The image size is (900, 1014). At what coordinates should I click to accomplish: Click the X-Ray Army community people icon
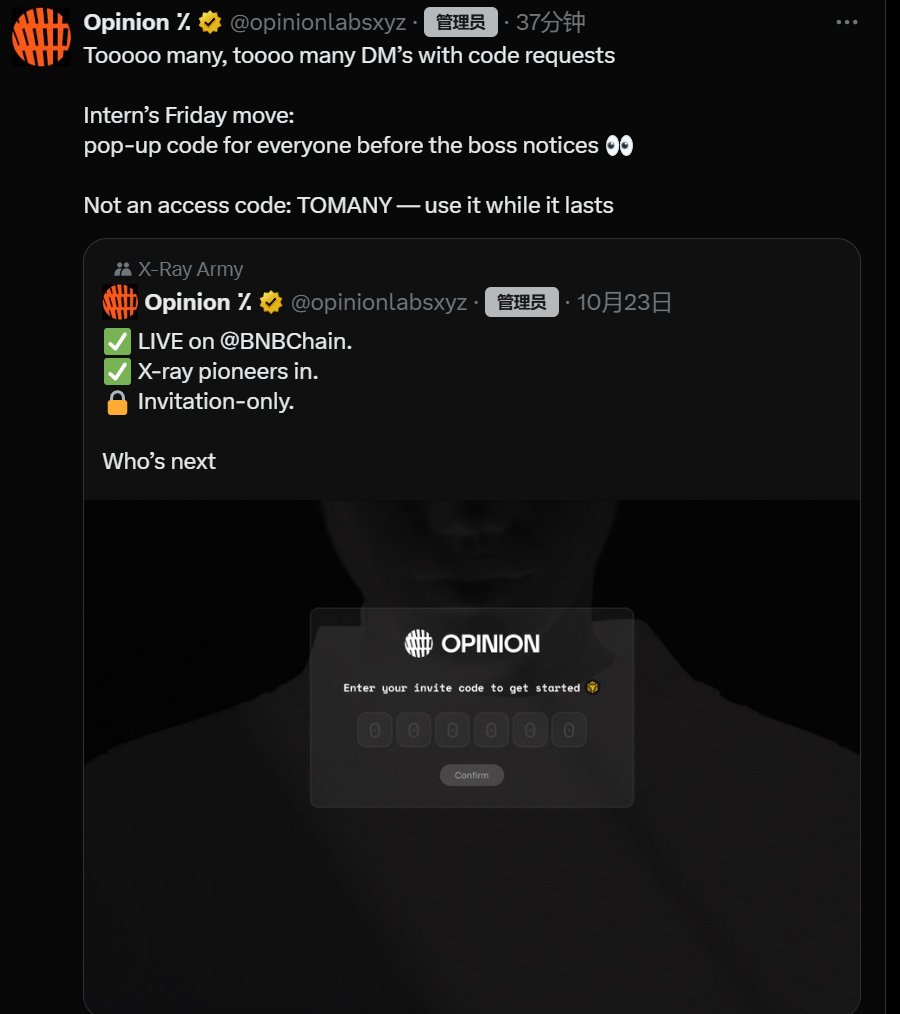123,269
